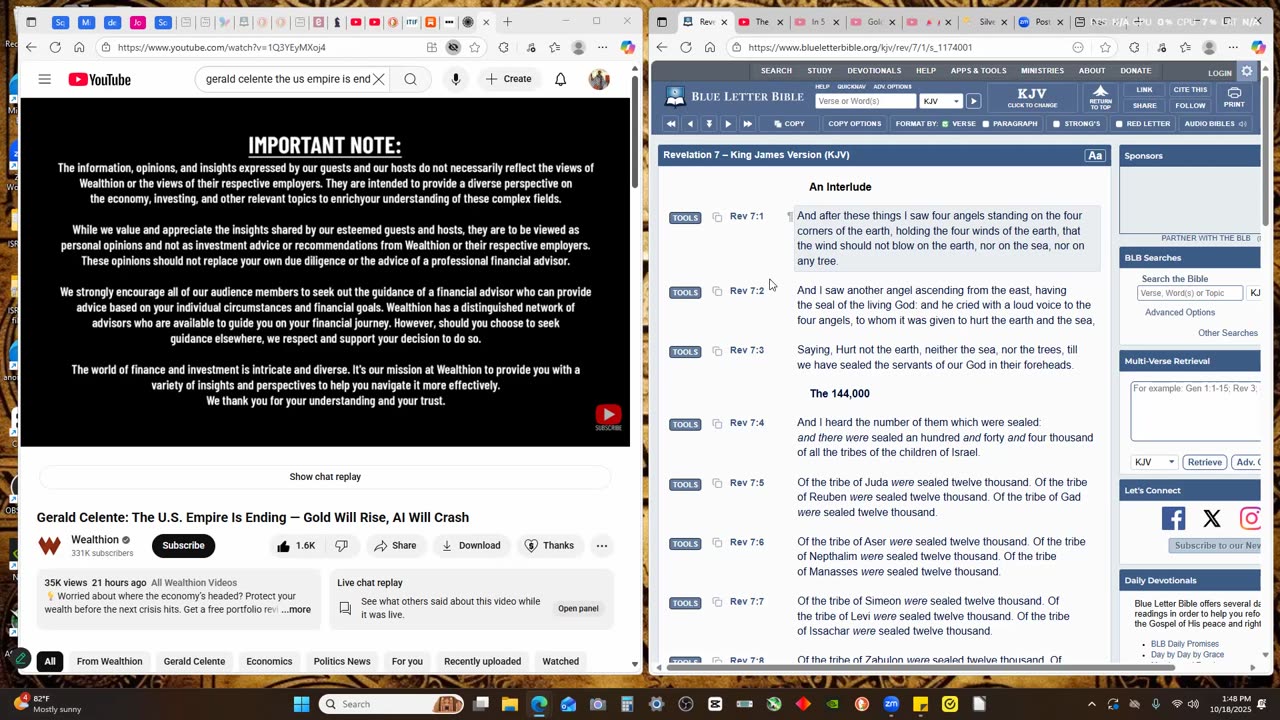Open YouTube notifications bell
The image size is (1280, 720).
coord(561,79)
